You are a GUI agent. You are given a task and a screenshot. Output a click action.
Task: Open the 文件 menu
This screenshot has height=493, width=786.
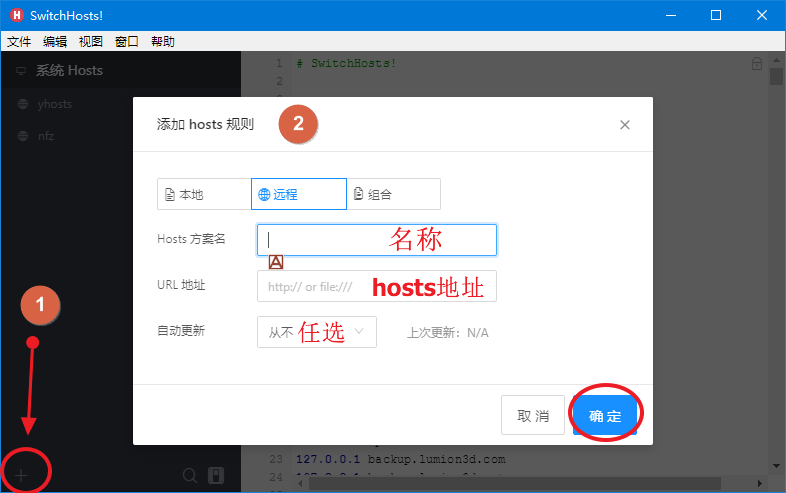click(x=19, y=42)
